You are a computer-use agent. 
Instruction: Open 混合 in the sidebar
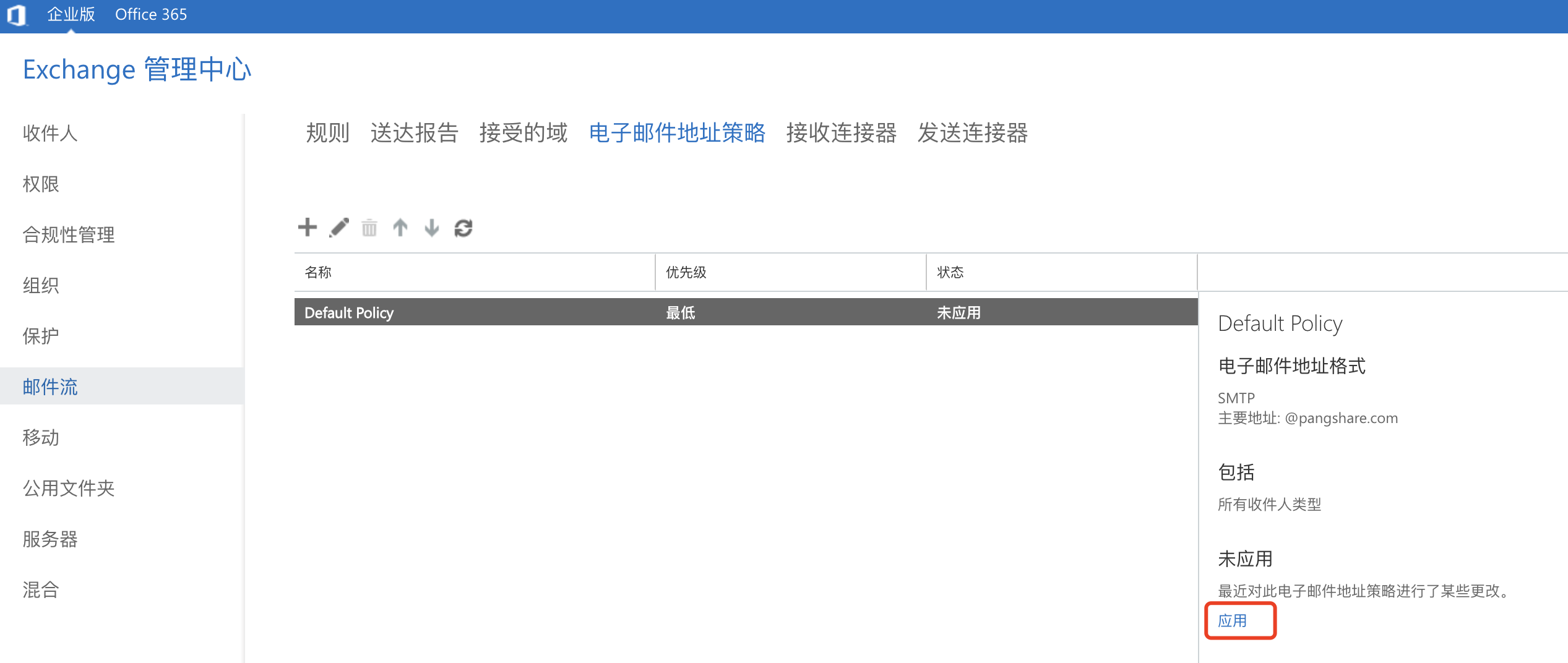[x=41, y=589]
